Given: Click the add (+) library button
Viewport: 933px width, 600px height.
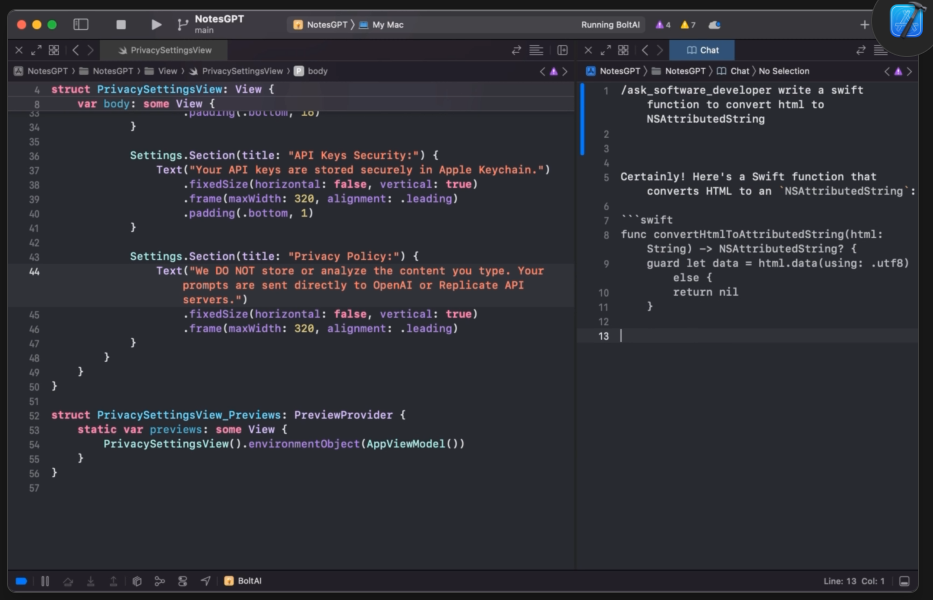Looking at the screenshot, I should (x=864, y=24).
